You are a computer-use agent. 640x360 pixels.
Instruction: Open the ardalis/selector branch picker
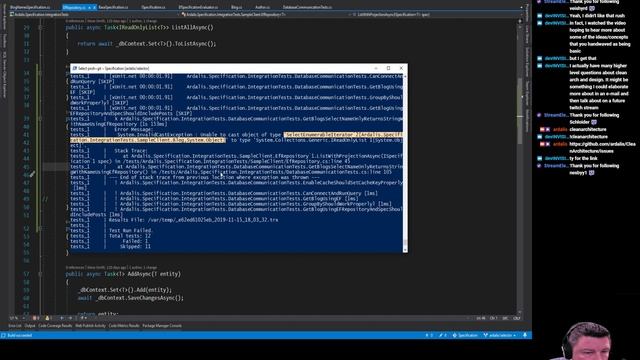coord(500,336)
